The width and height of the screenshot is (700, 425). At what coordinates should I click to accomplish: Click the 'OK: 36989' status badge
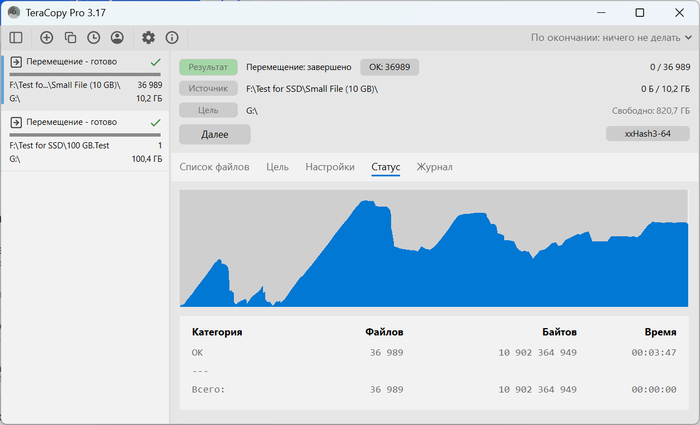(x=390, y=67)
